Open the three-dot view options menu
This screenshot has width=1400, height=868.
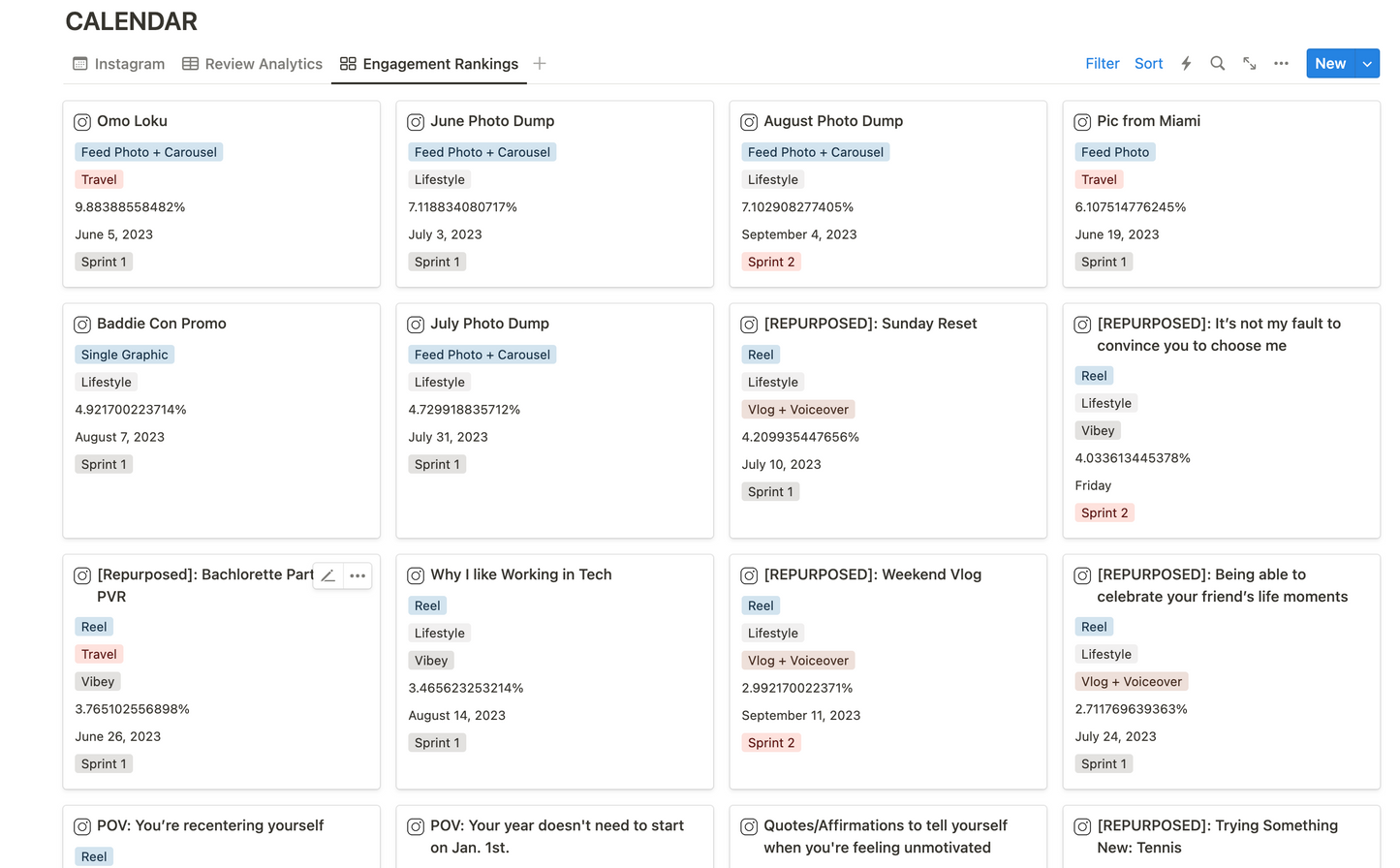(x=1281, y=64)
